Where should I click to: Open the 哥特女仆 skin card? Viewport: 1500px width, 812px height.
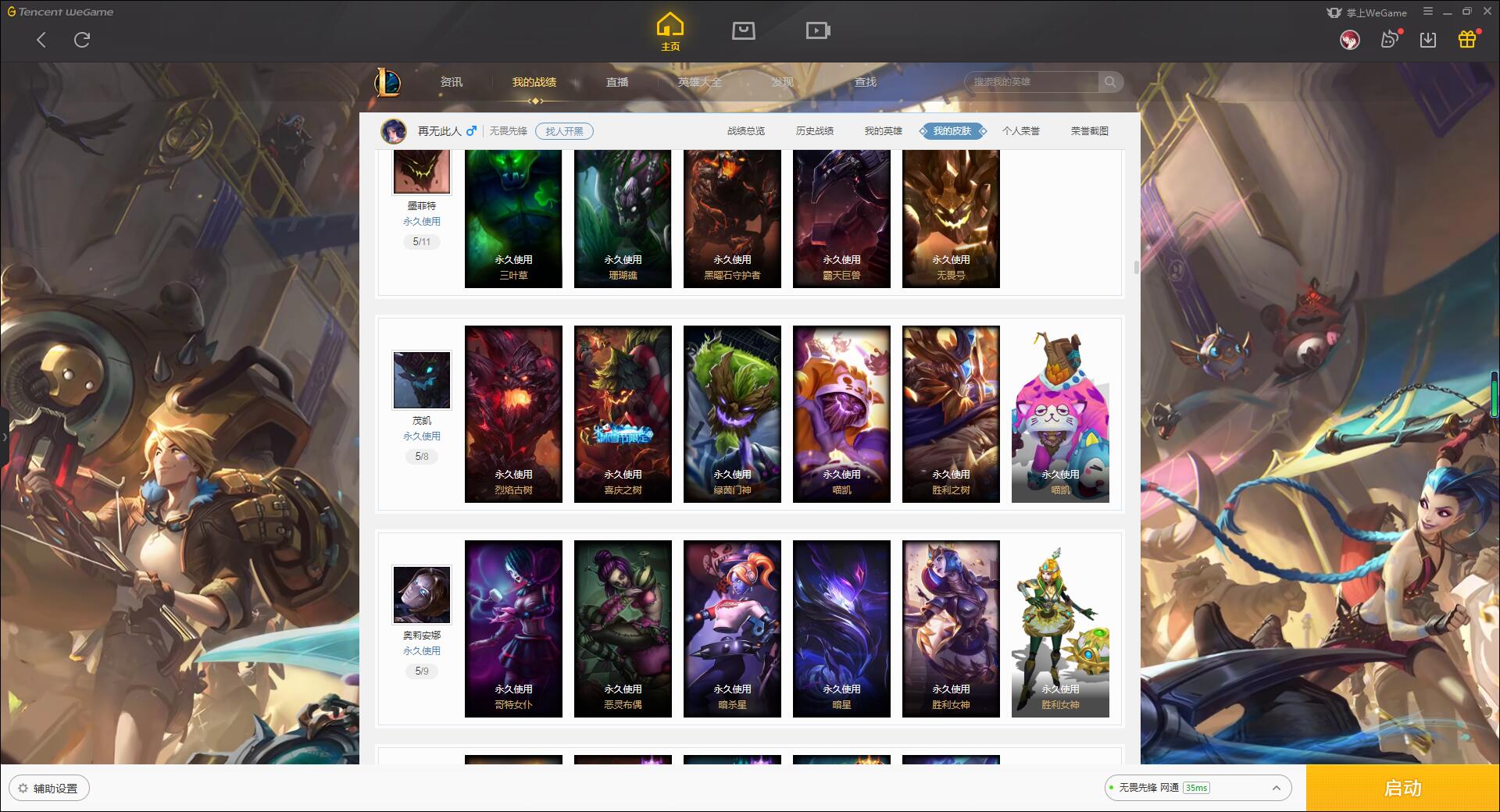click(513, 629)
